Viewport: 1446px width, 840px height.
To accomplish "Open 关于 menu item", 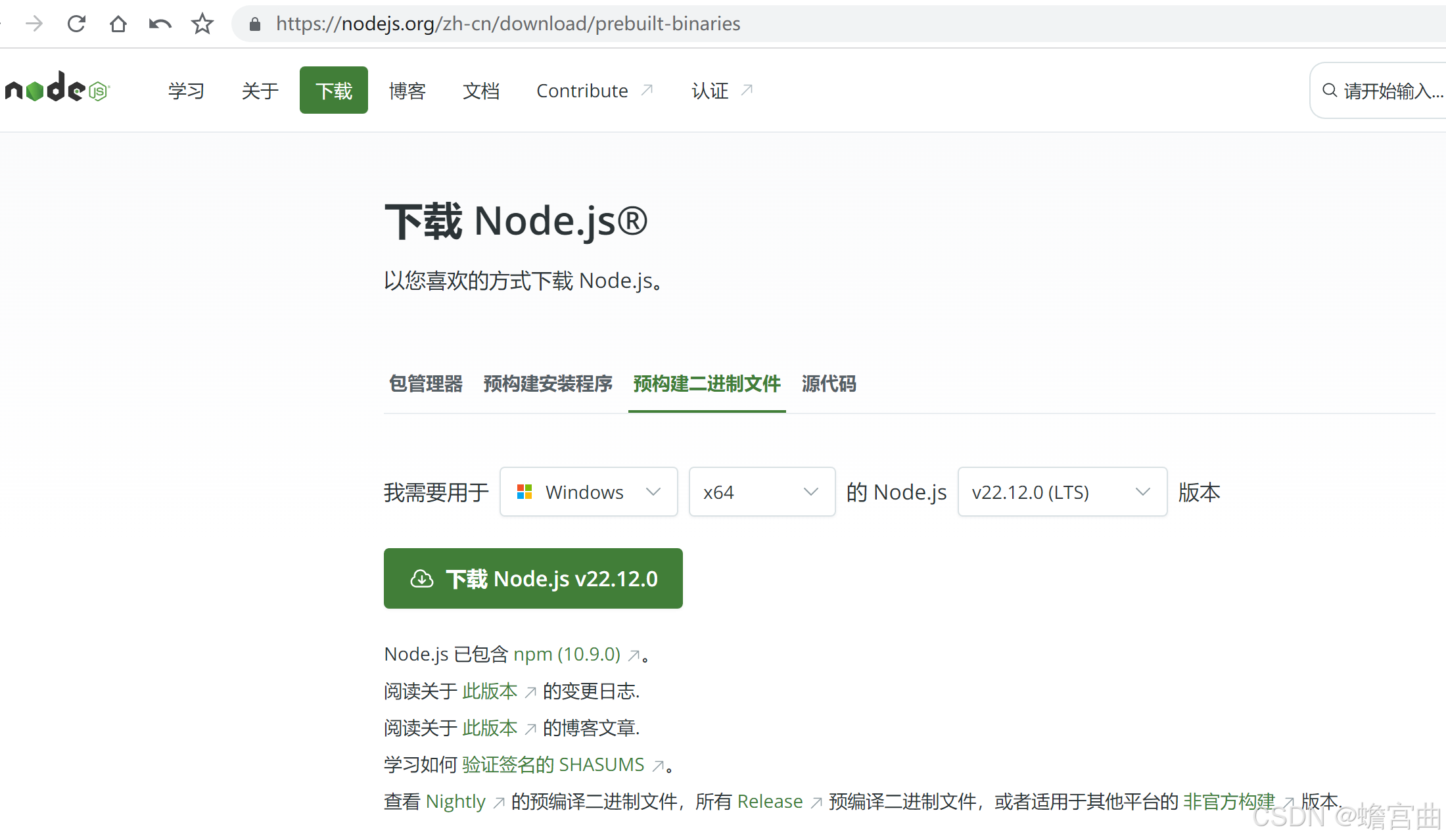I will point(260,91).
